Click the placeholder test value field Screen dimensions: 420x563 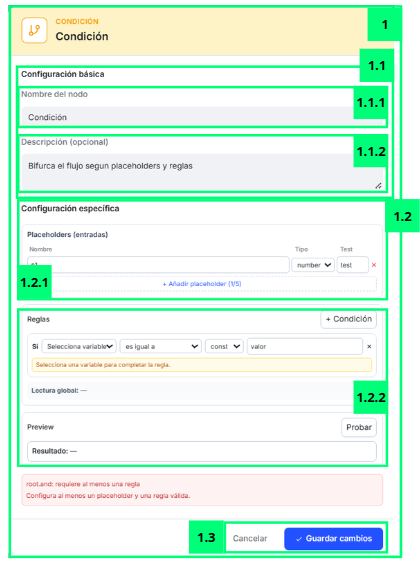[353, 265]
